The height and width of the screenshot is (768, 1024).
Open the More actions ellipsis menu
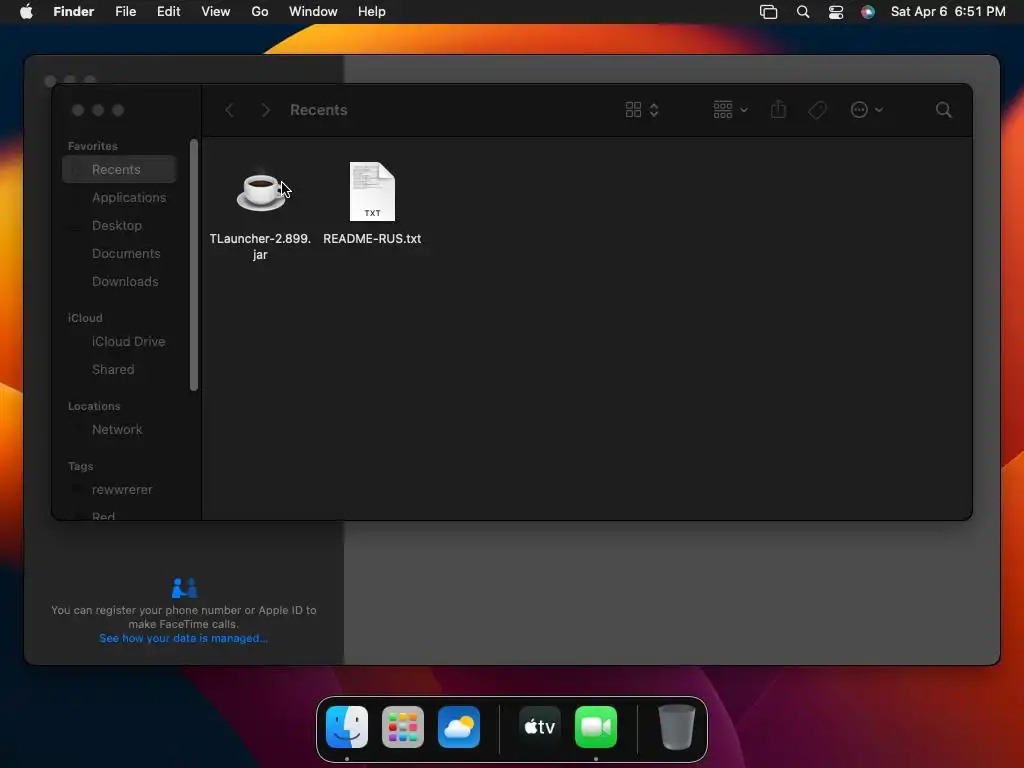[x=867, y=110]
